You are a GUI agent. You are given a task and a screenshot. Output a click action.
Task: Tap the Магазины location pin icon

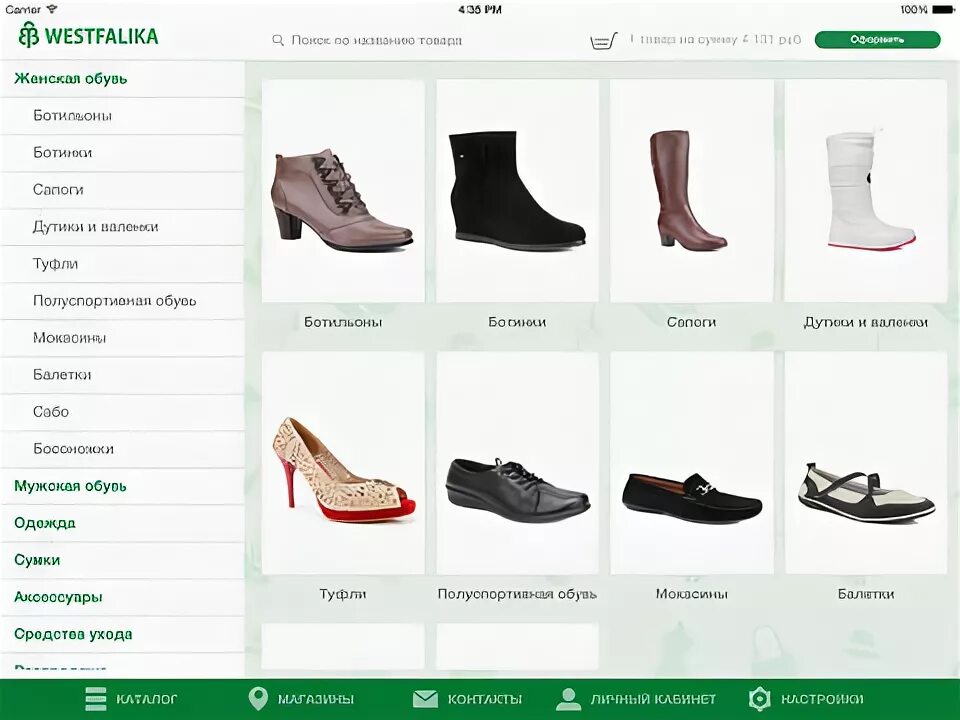(258, 699)
